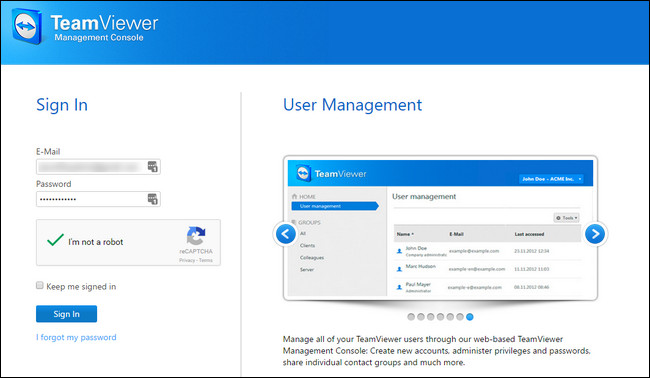Go to next slide with right arrow
The height and width of the screenshot is (378, 650).
coord(595,234)
